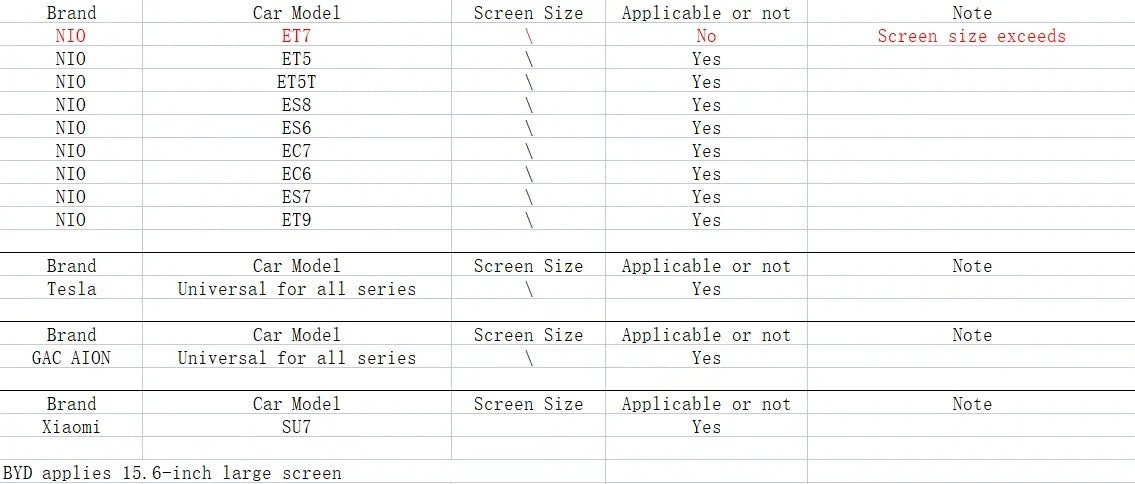Select the red ET7 car model cell
Viewport: 1135px width, 484px height.
pos(296,36)
